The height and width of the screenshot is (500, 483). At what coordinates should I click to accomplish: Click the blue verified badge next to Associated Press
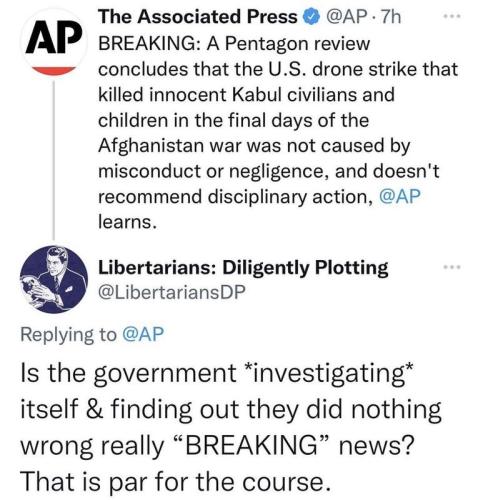point(310,17)
